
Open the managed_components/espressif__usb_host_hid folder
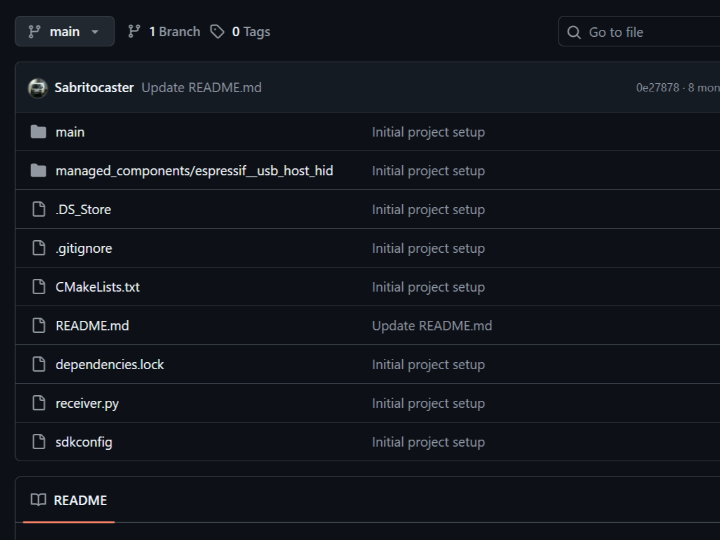[x=194, y=171]
